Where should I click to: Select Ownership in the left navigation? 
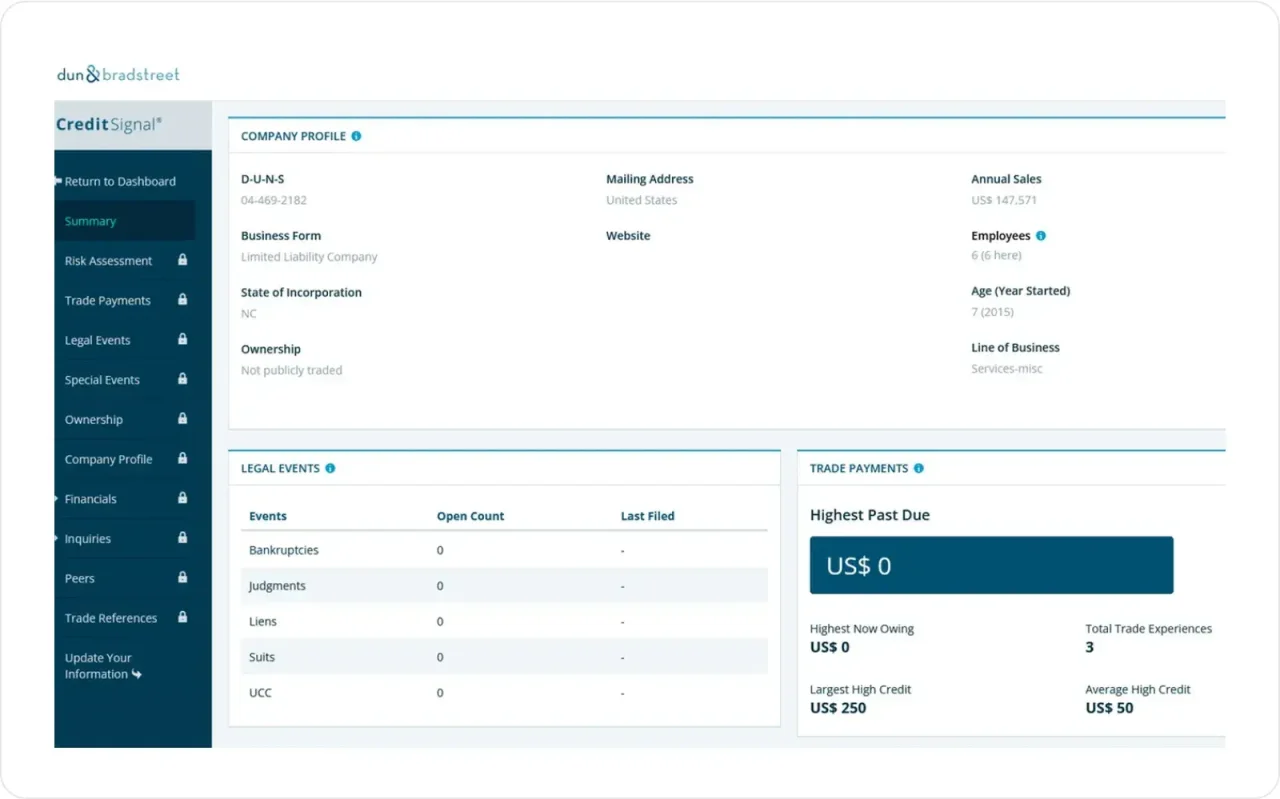point(94,420)
